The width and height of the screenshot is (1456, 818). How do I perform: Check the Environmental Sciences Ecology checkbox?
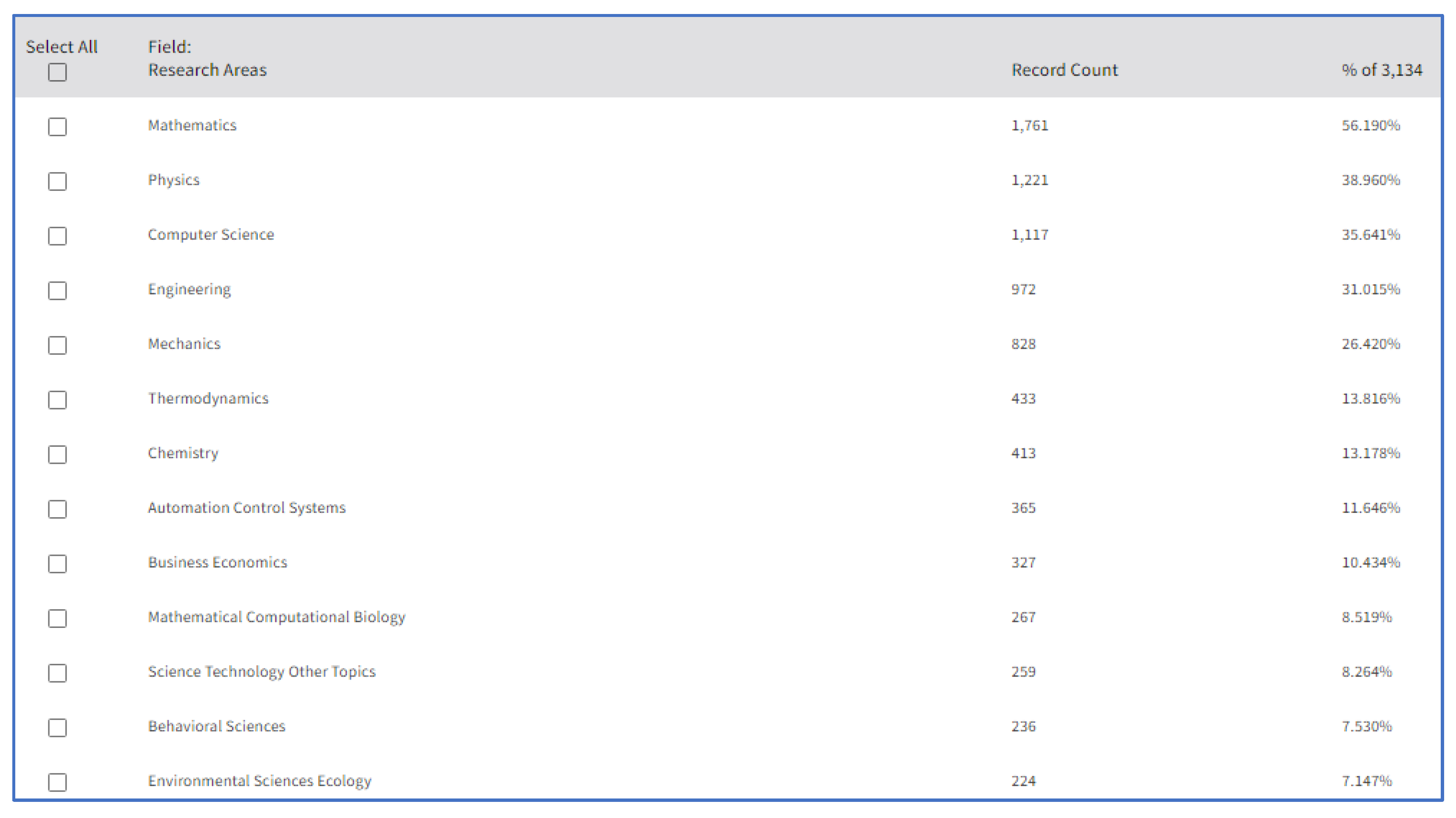click(57, 782)
